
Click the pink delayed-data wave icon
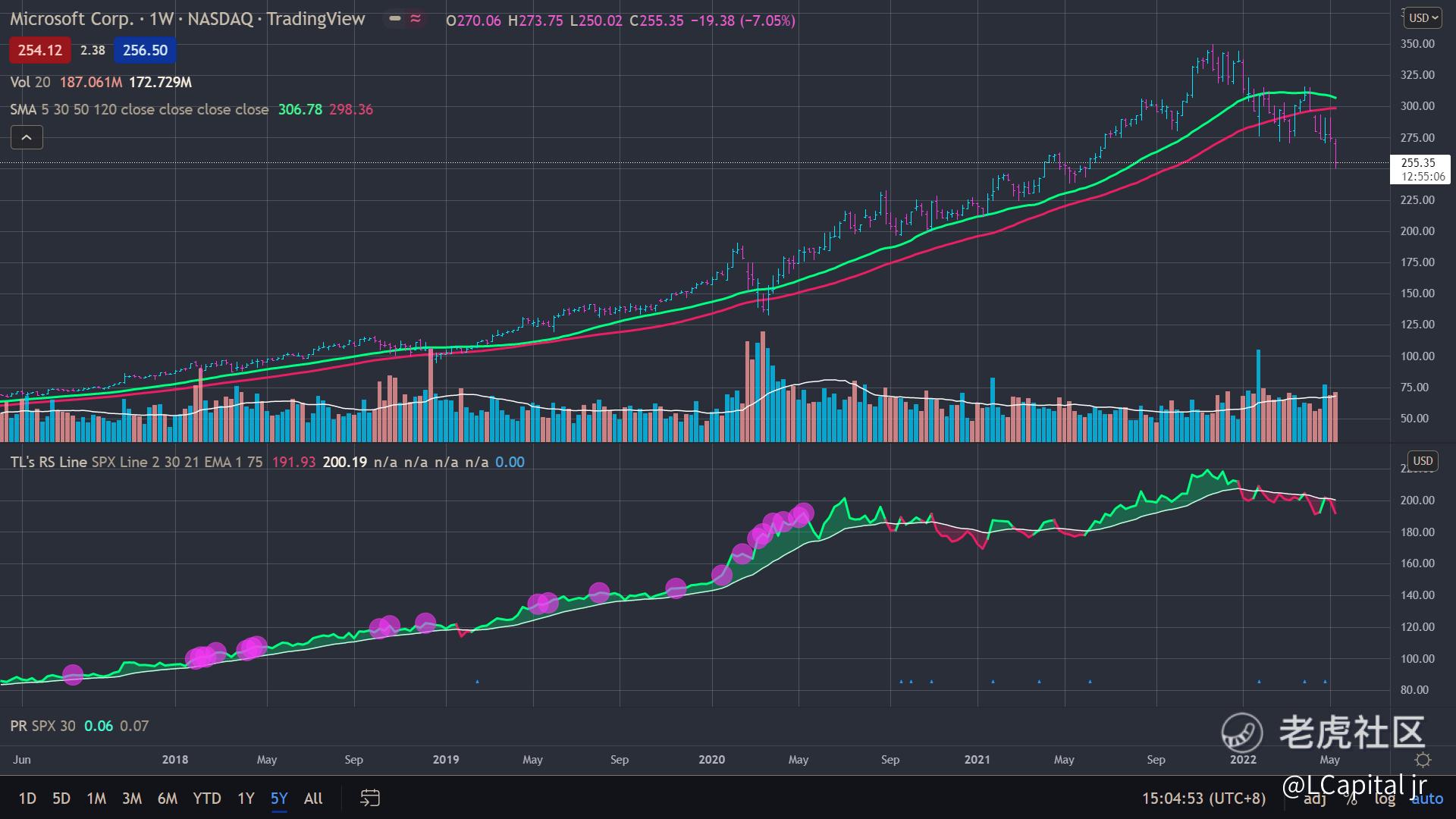coord(416,20)
